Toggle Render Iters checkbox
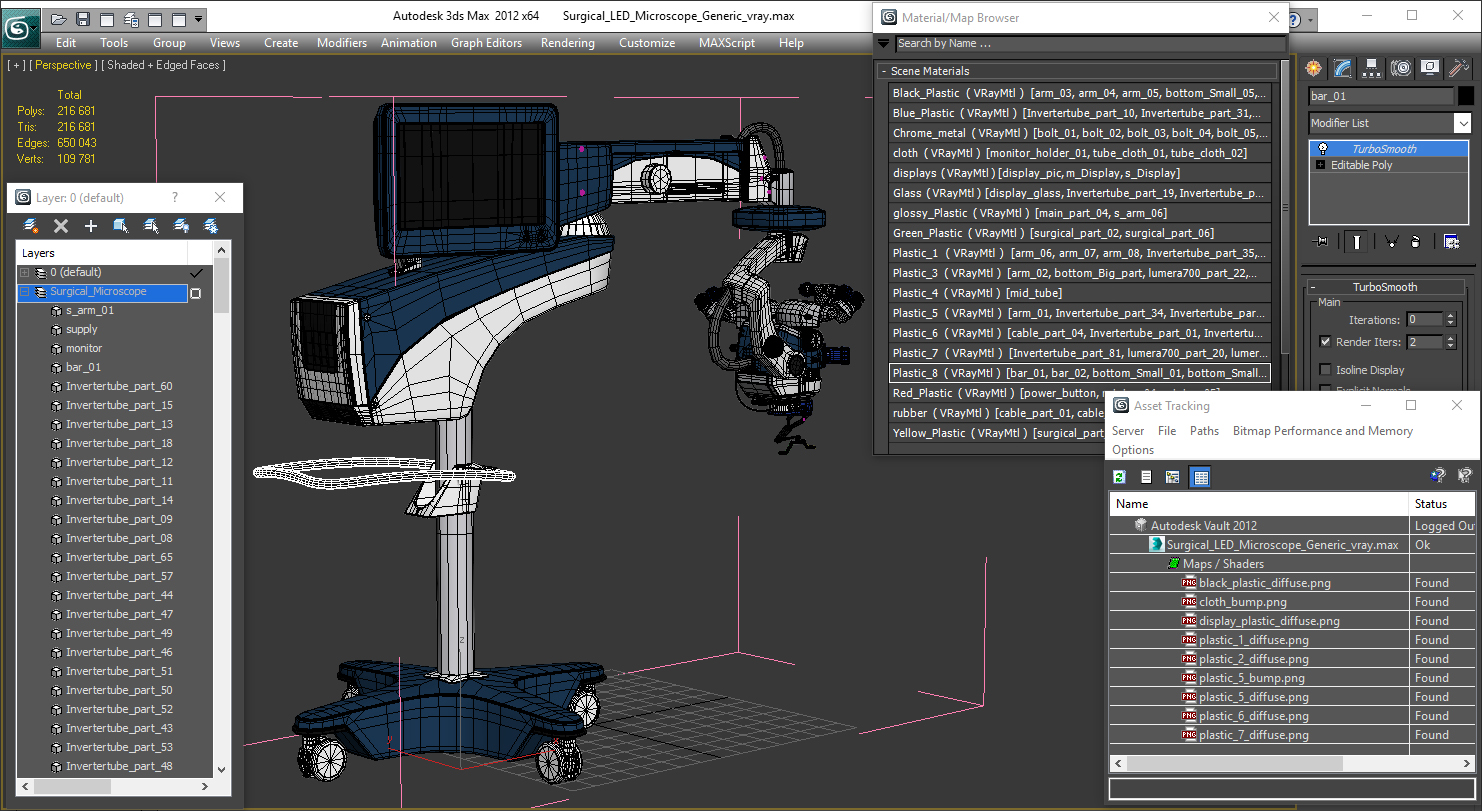The width and height of the screenshot is (1482, 811). 1325,342
